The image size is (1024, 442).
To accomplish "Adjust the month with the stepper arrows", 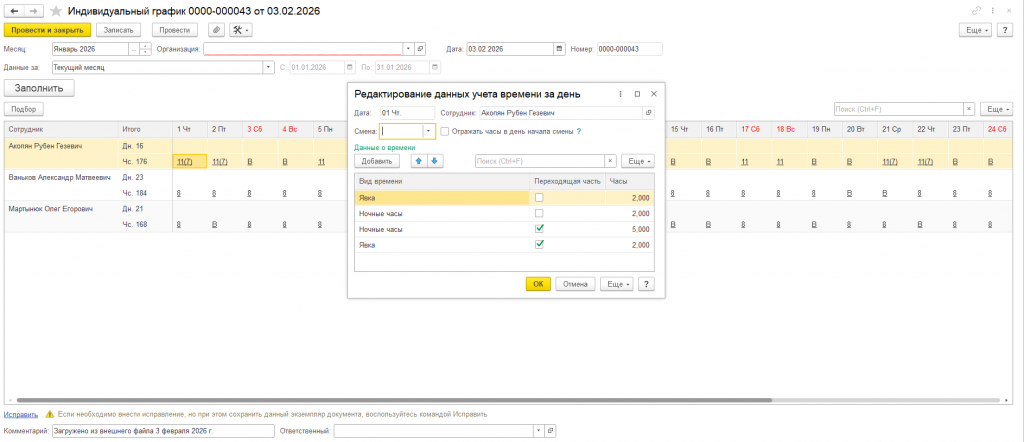I will (x=145, y=49).
